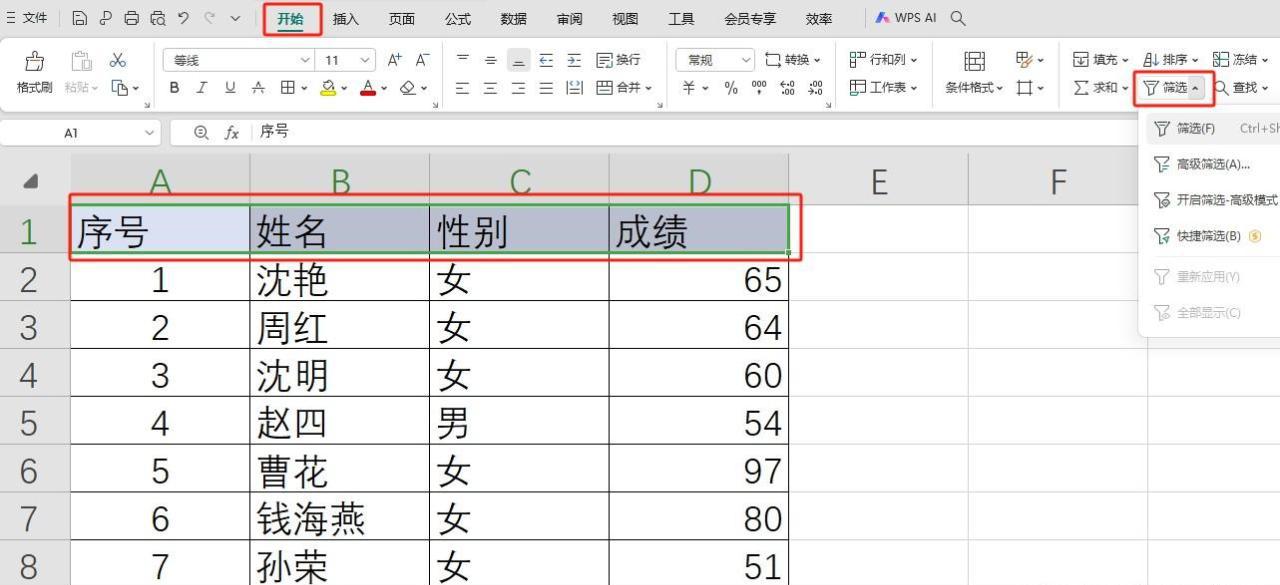1280x585 pixels.
Task: Click the Sort (排序) button
Action: click(x=1170, y=60)
